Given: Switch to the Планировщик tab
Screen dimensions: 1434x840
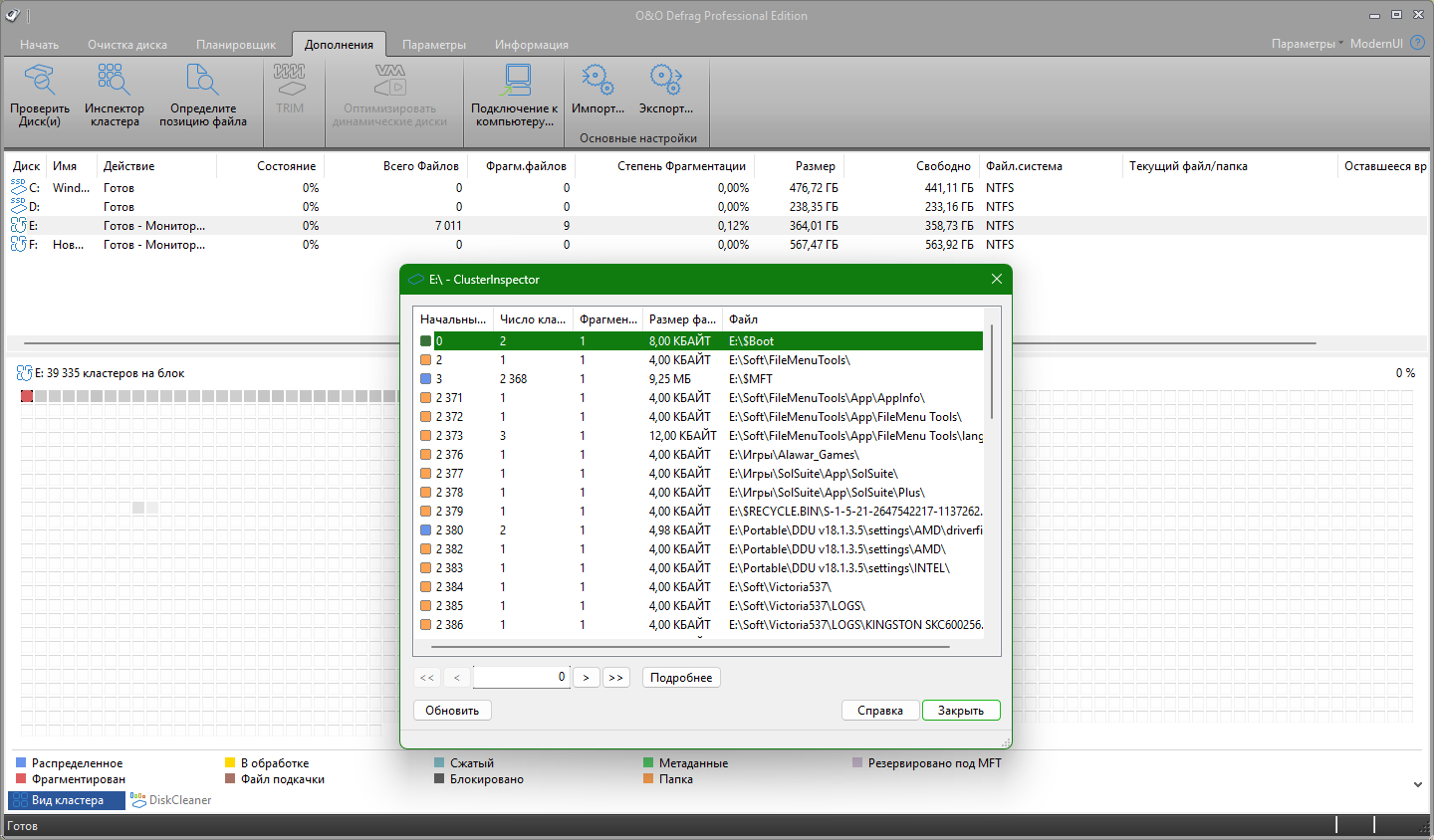Looking at the screenshot, I should pyautogui.click(x=236, y=45).
